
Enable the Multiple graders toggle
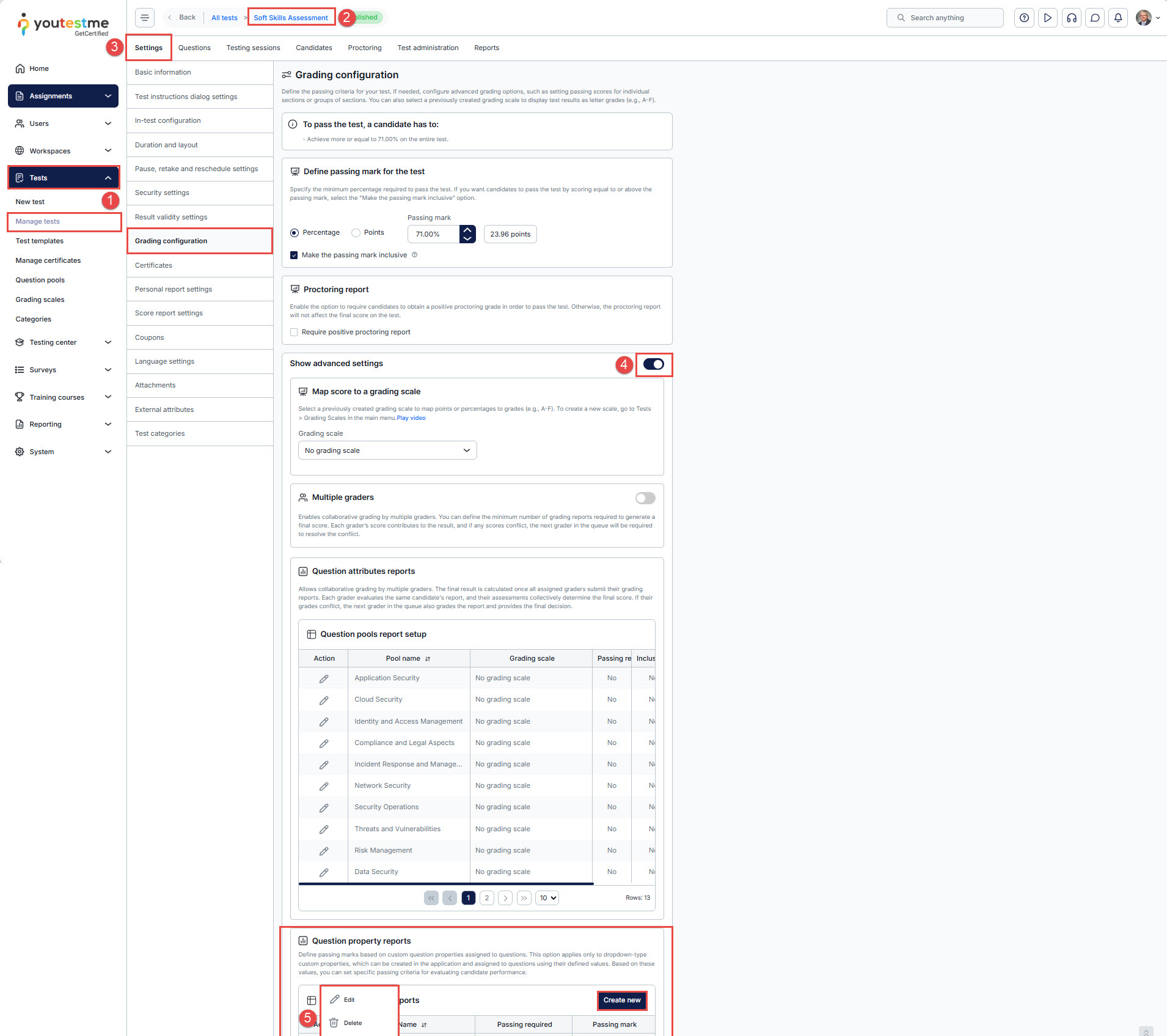click(645, 498)
